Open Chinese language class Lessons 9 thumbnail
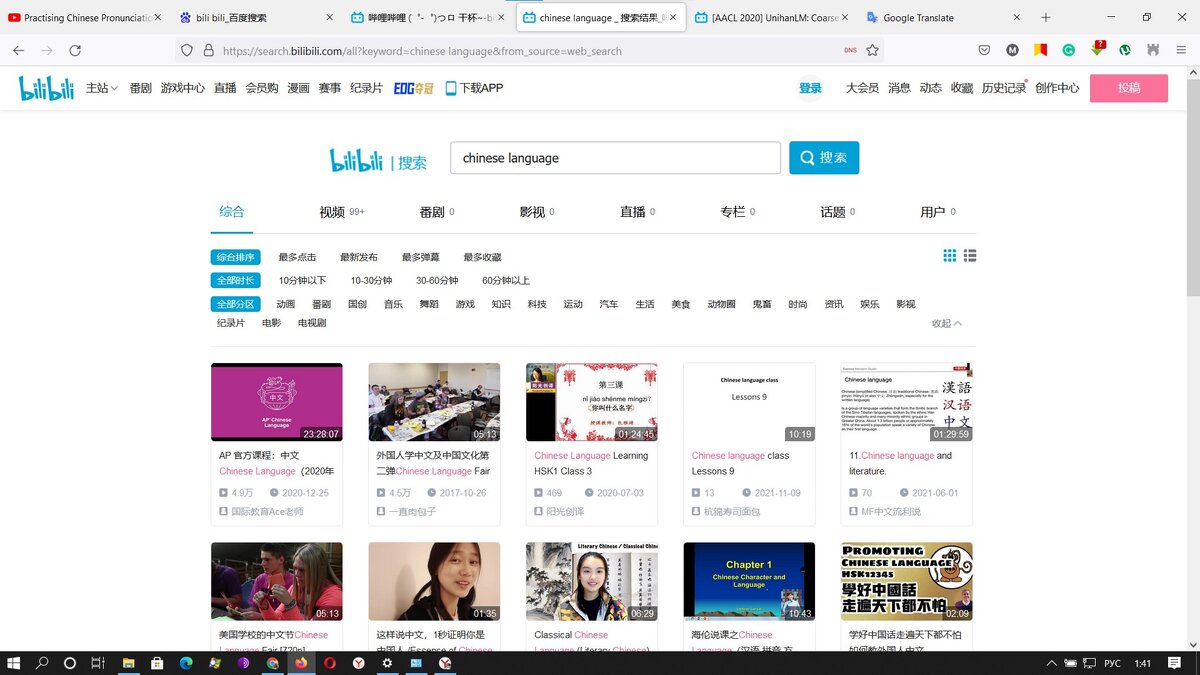 [749, 402]
